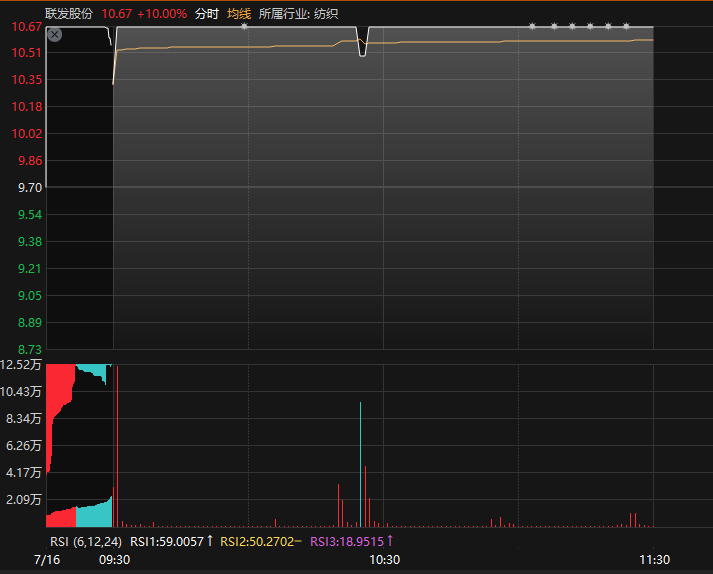Screen dimensions: 713x574
Task: Toggle the 均线 average line display
Action: tap(238, 14)
